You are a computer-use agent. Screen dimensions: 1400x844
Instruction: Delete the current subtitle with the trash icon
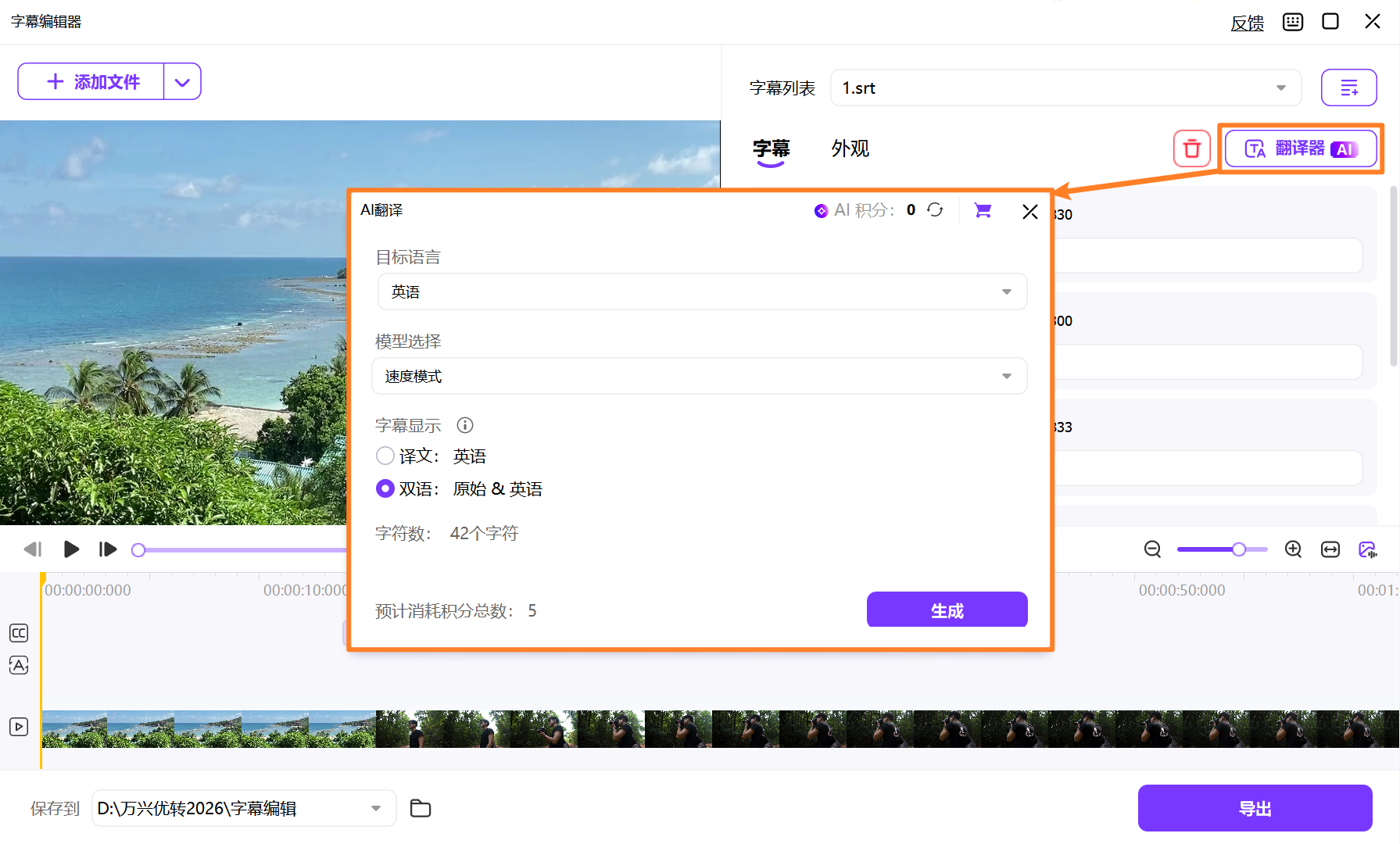tap(1191, 148)
